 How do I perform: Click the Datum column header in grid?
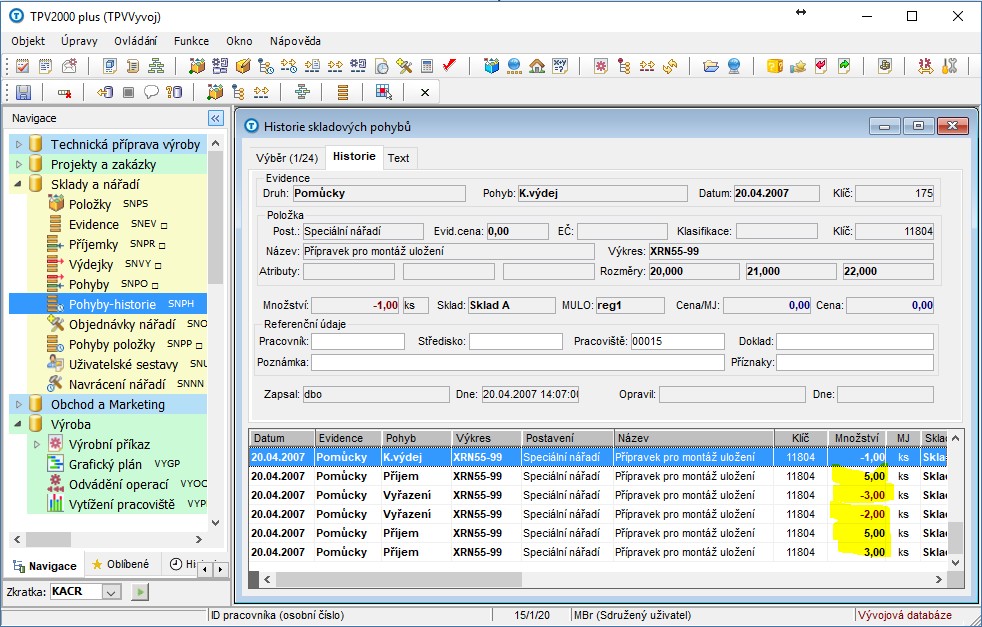point(282,438)
